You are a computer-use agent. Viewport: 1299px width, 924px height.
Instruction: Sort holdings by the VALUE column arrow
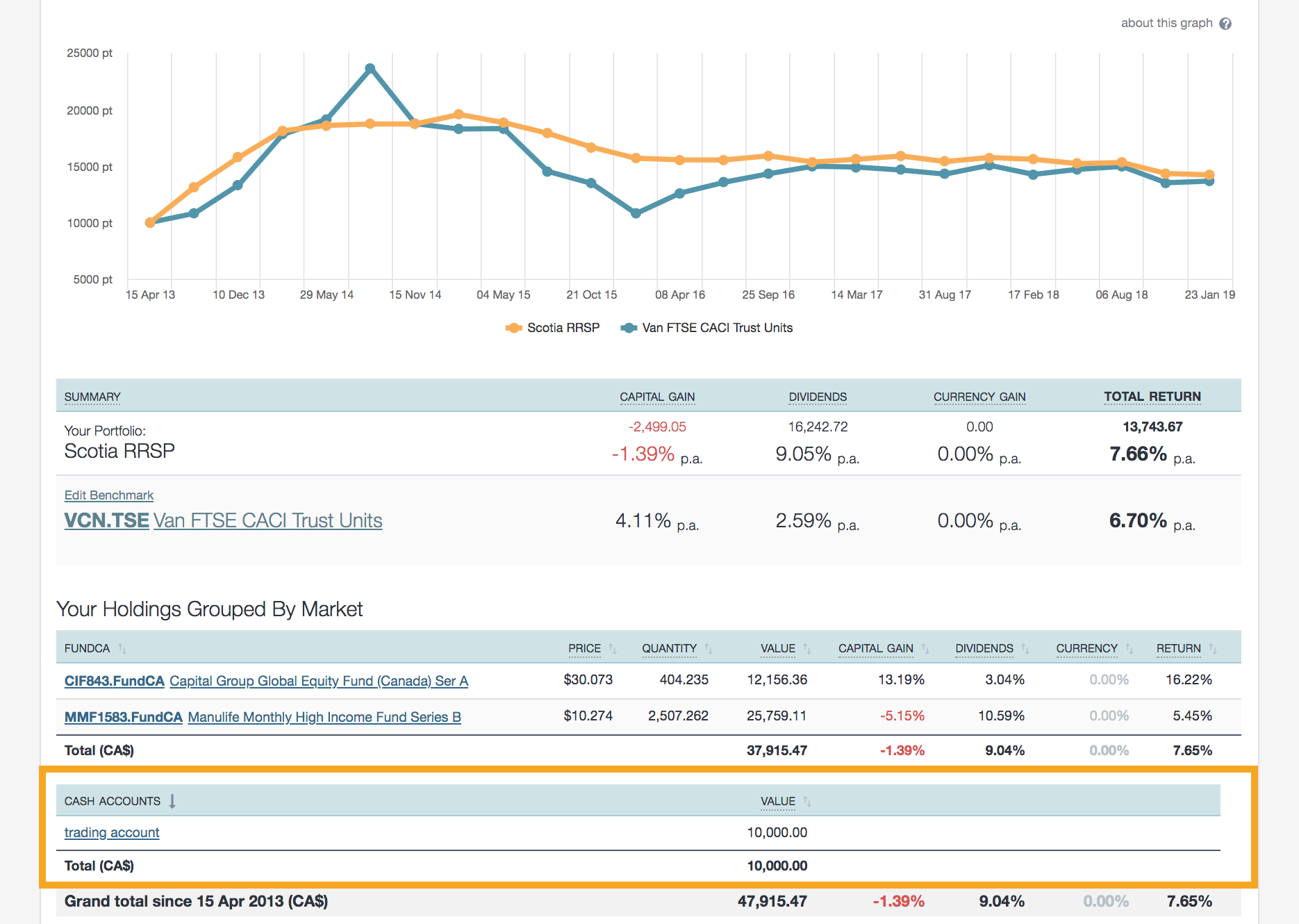tap(806, 647)
